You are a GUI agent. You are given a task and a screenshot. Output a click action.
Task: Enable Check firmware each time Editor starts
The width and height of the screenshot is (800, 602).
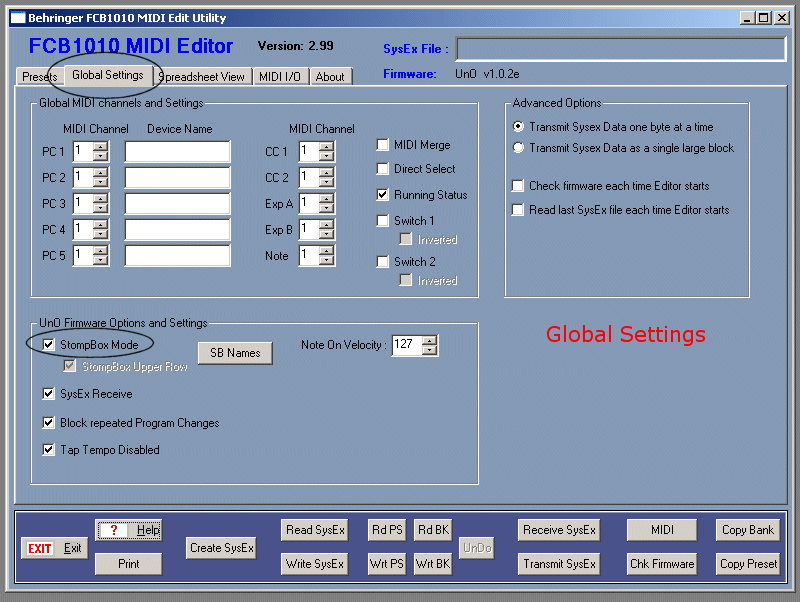[518, 186]
